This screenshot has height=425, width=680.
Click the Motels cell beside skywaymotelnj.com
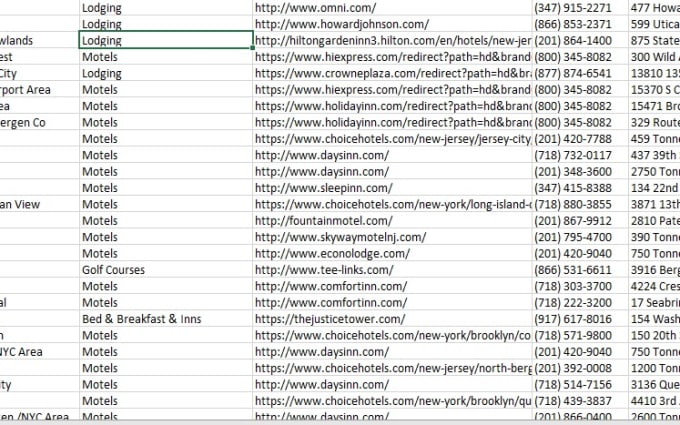166,237
